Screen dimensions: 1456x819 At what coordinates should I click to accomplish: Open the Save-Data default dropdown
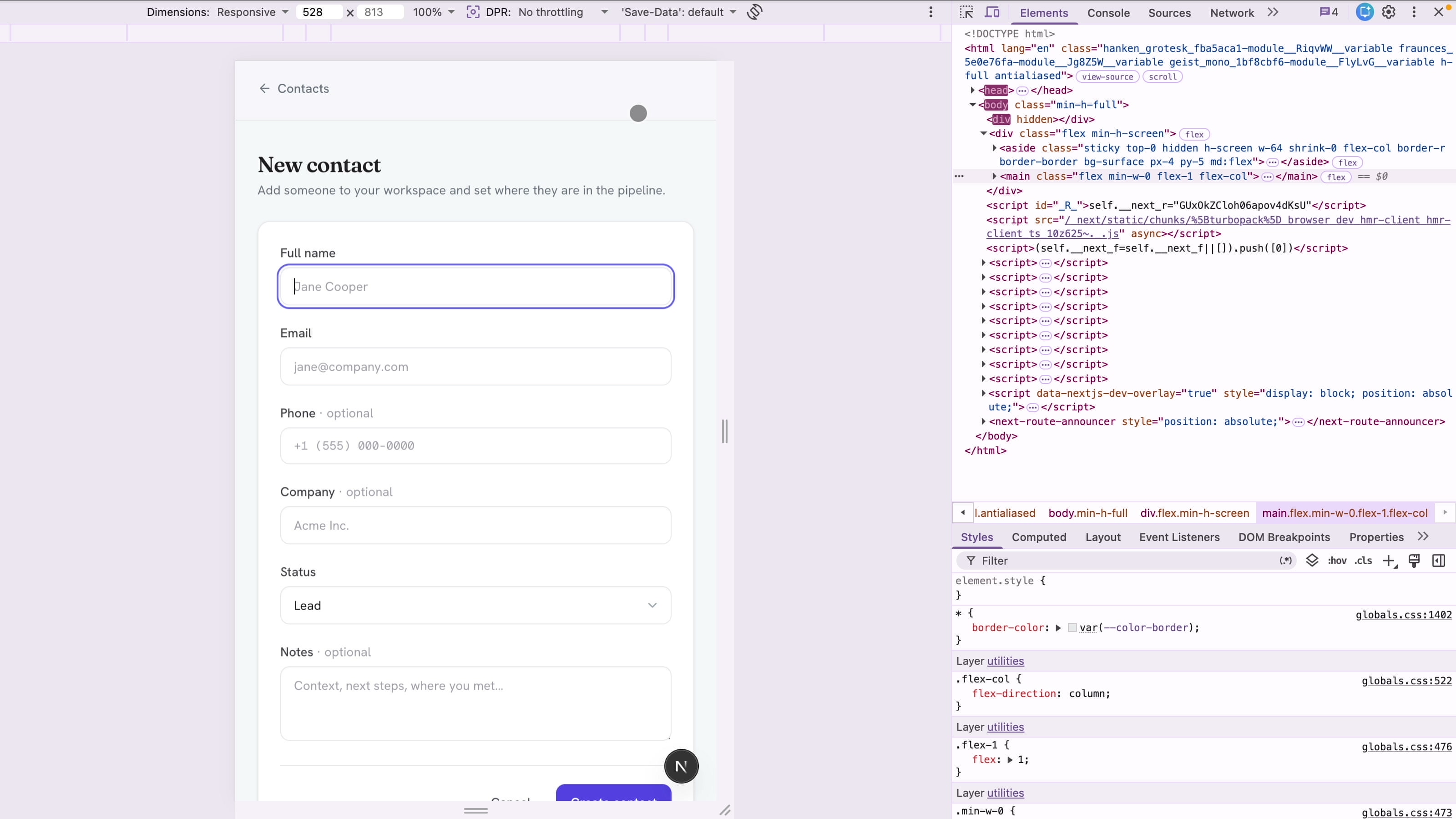pos(679,12)
